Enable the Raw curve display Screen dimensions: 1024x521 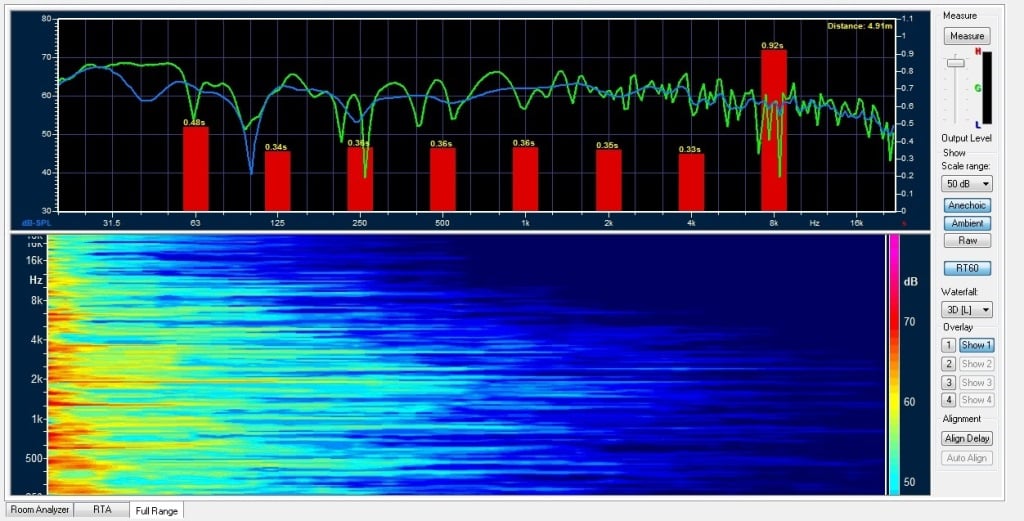click(967, 241)
